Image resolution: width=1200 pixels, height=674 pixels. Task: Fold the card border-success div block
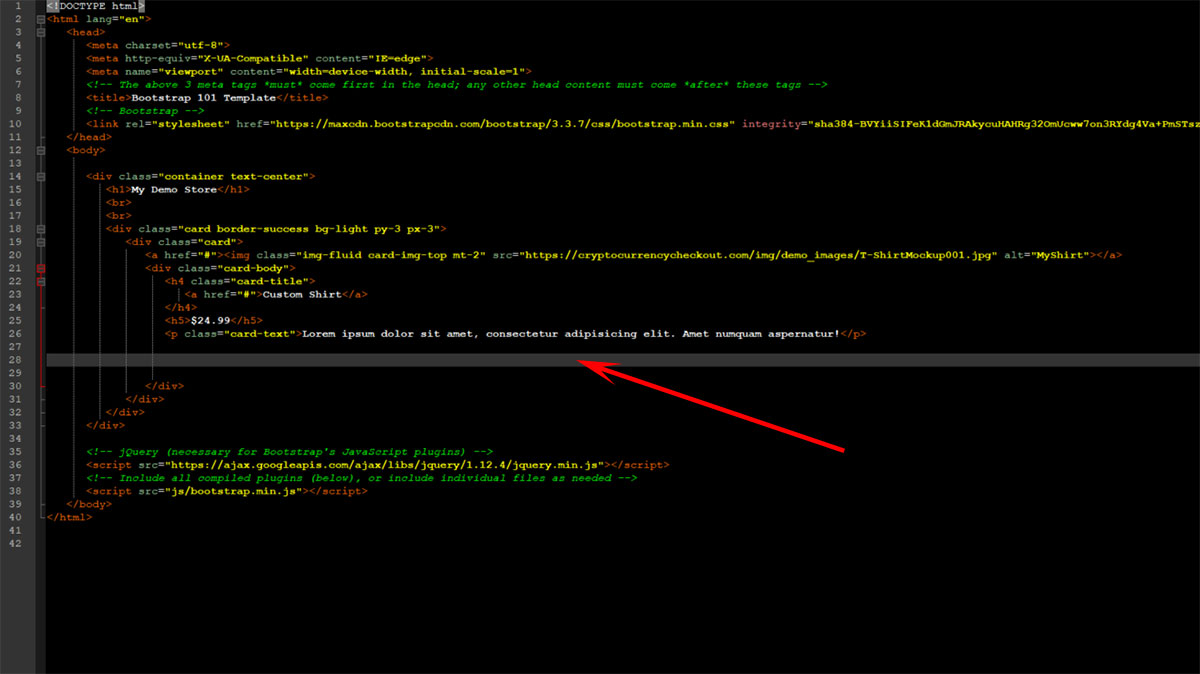point(41,228)
